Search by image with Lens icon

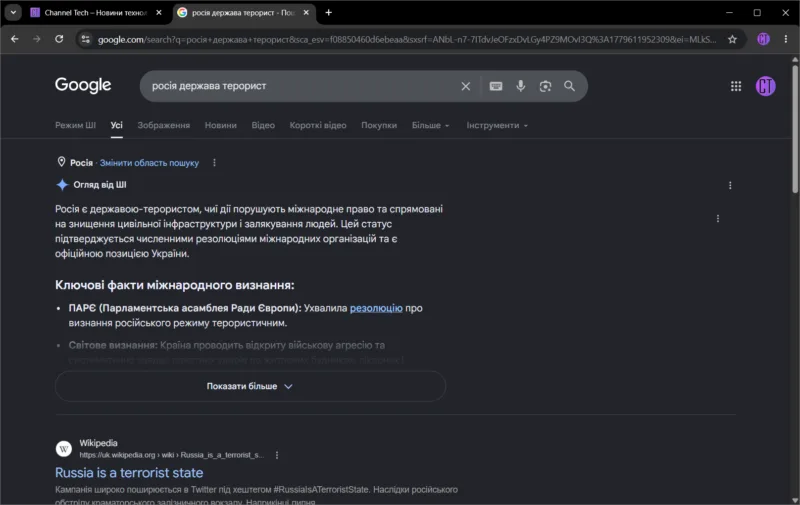(x=545, y=86)
